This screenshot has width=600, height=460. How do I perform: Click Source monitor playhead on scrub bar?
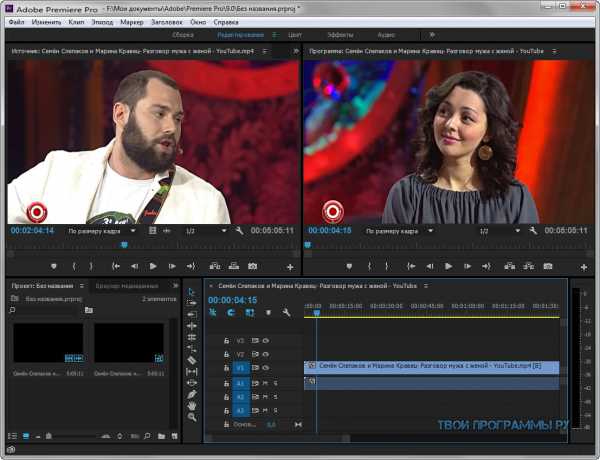[124, 244]
